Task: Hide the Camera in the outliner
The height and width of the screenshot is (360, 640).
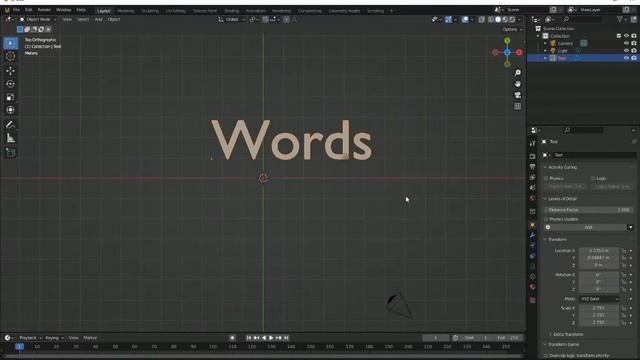Action: [626, 43]
